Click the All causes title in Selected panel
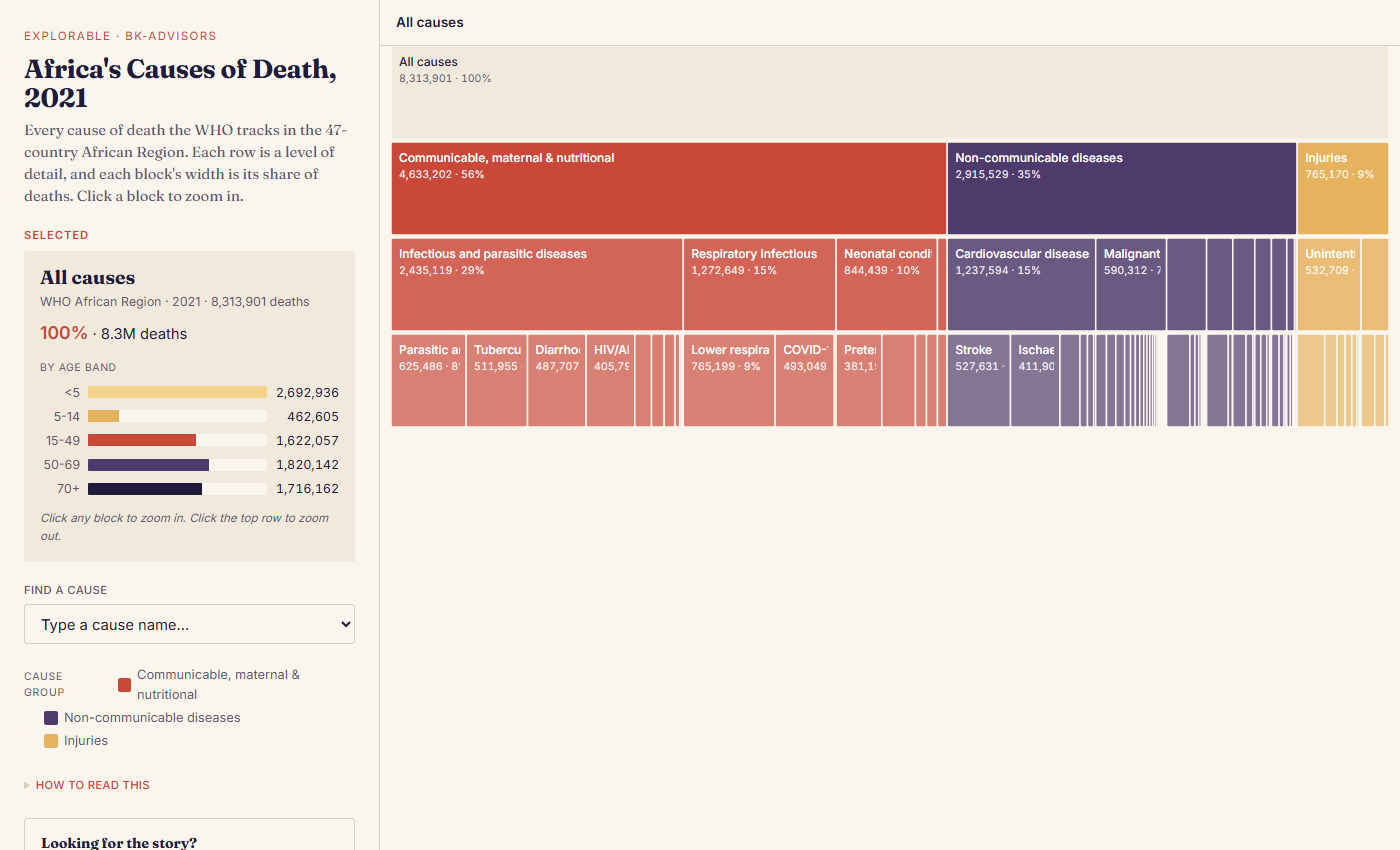1400x850 pixels. pyautogui.click(x=87, y=278)
